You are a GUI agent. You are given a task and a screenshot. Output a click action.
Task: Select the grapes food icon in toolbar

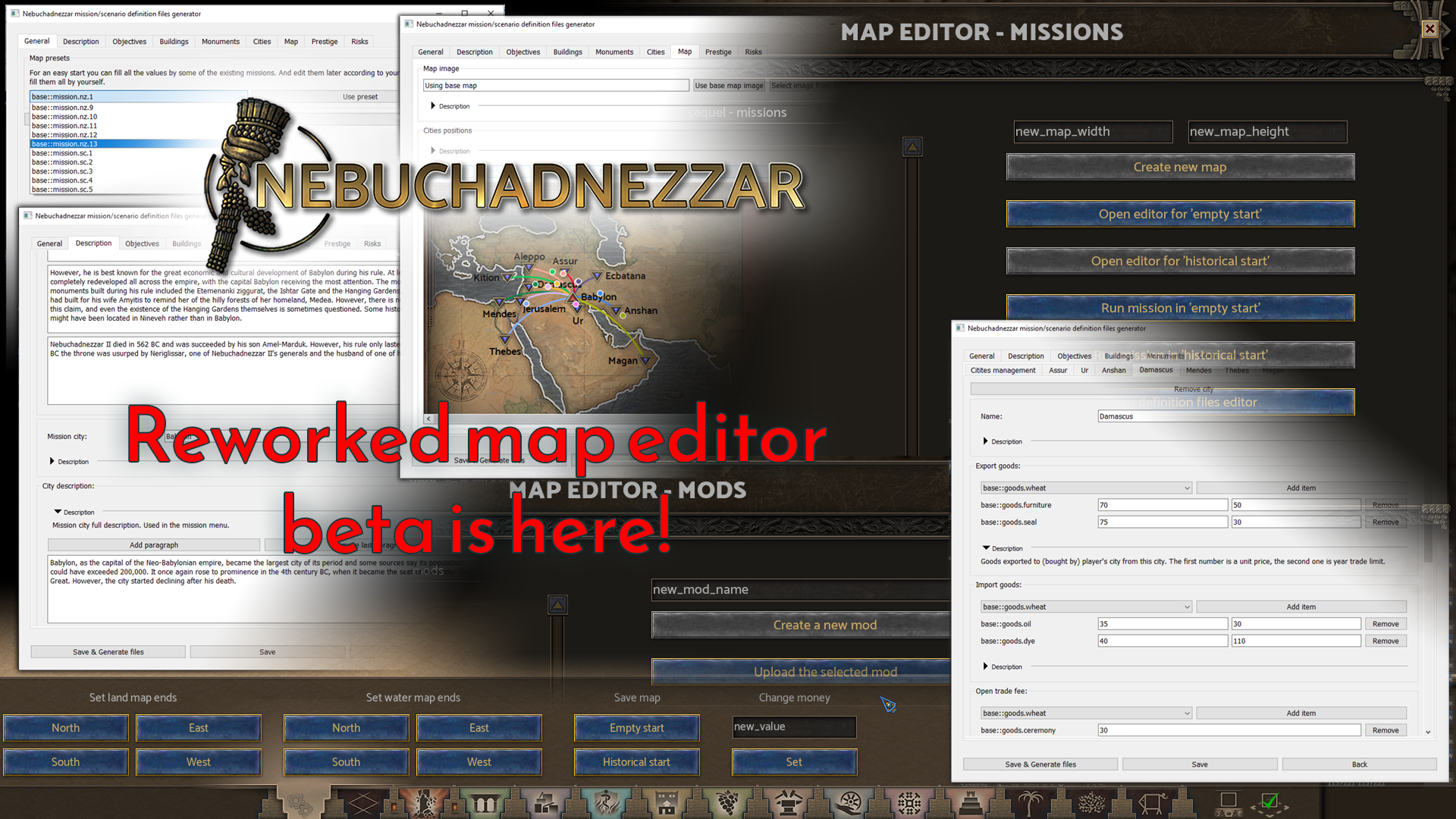click(x=727, y=802)
